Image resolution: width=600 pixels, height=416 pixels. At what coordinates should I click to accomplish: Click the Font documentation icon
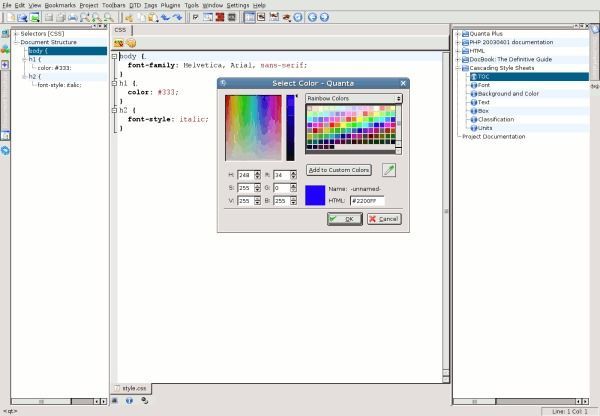click(473, 84)
